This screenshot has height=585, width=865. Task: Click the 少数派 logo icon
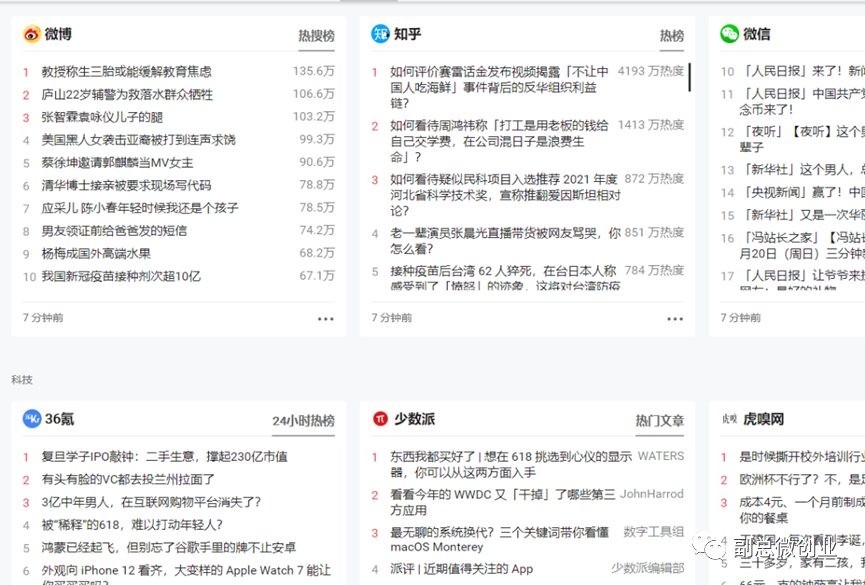tap(380, 419)
